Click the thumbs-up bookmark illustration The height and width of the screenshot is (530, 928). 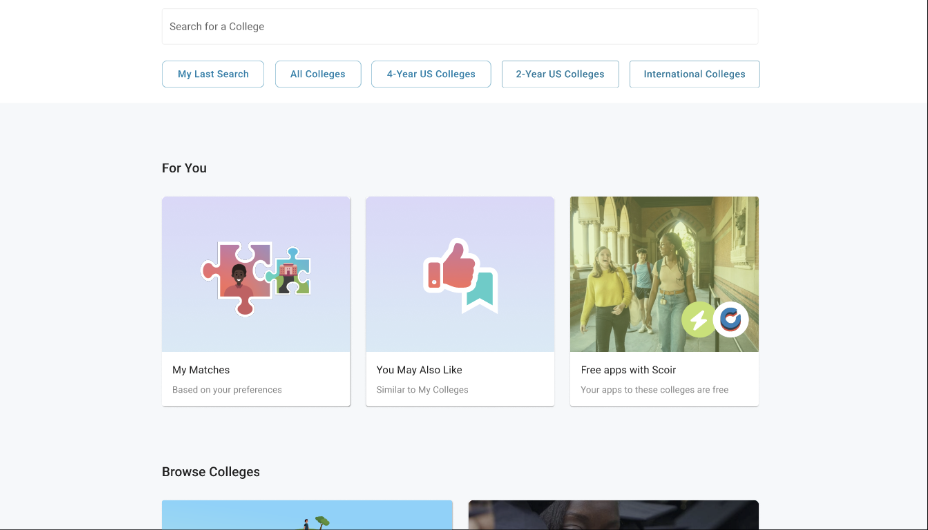pyautogui.click(x=460, y=276)
